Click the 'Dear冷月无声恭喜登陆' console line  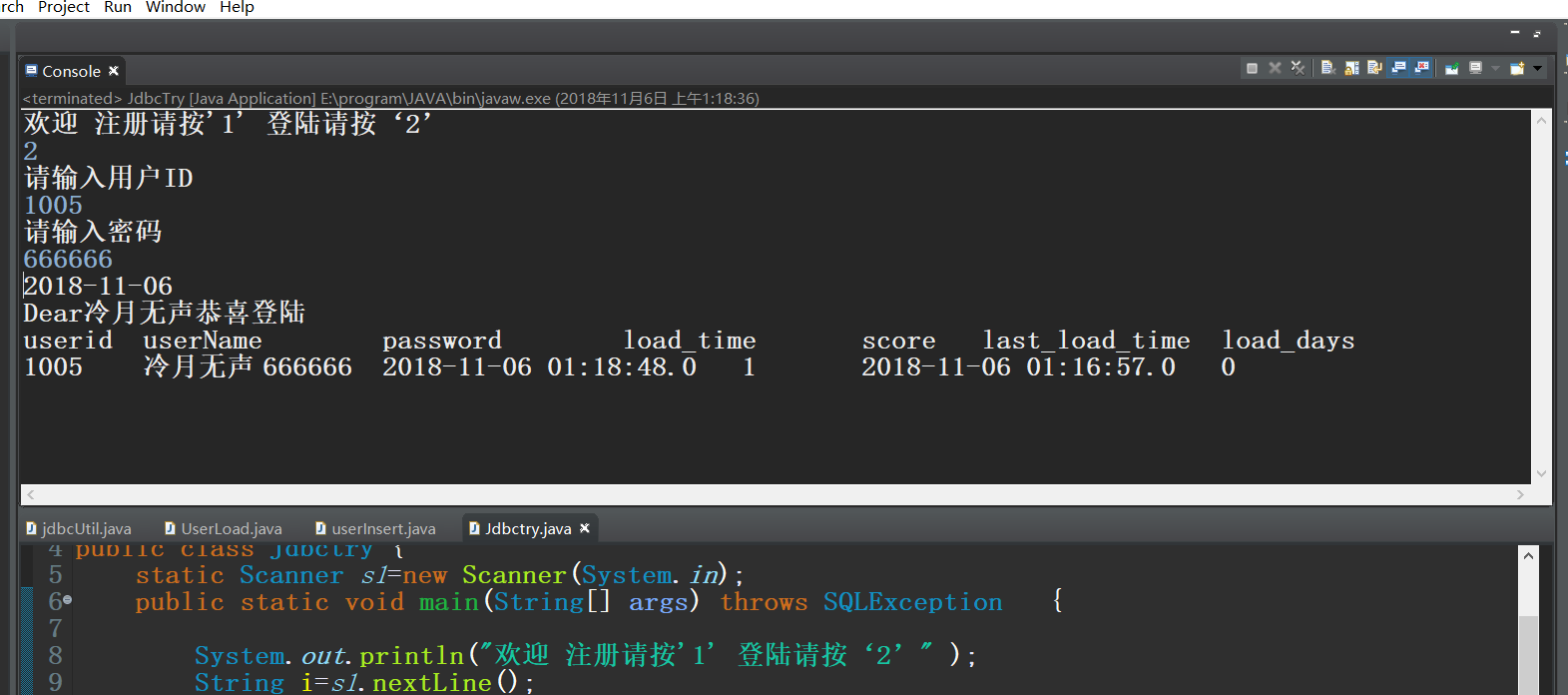click(x=165, y=313)
